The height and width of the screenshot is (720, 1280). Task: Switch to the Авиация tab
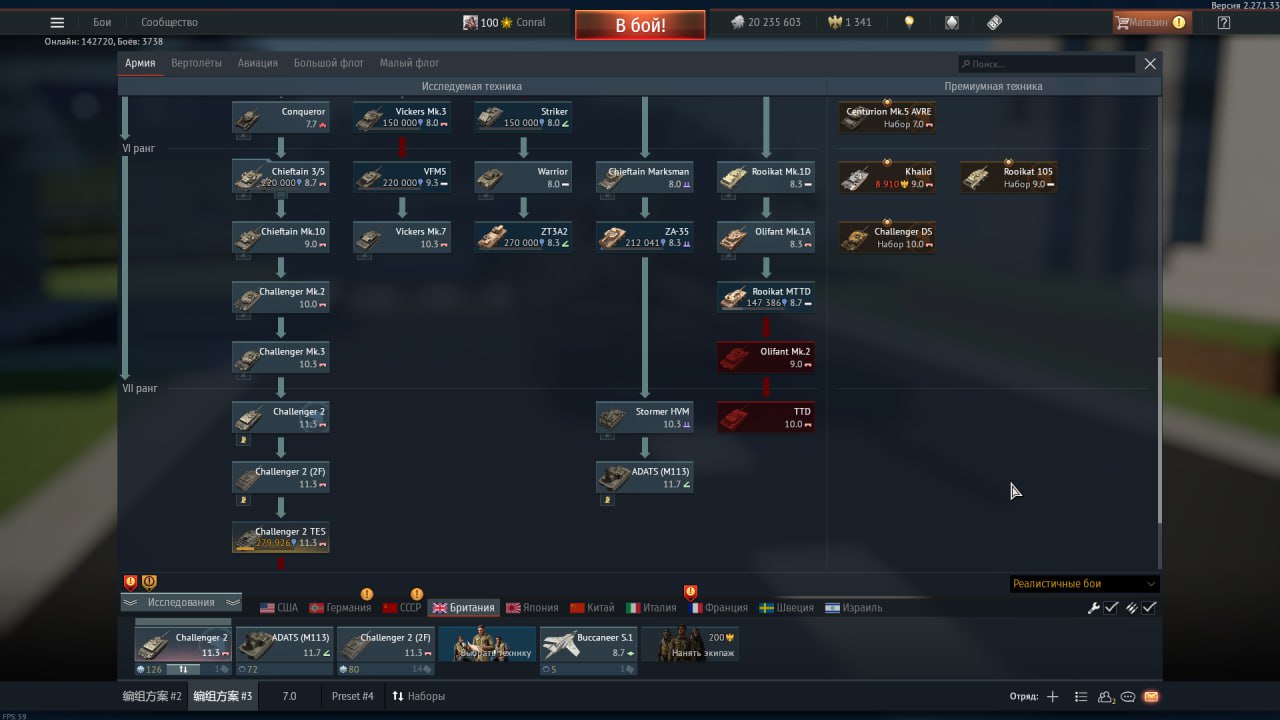[258, 63]
